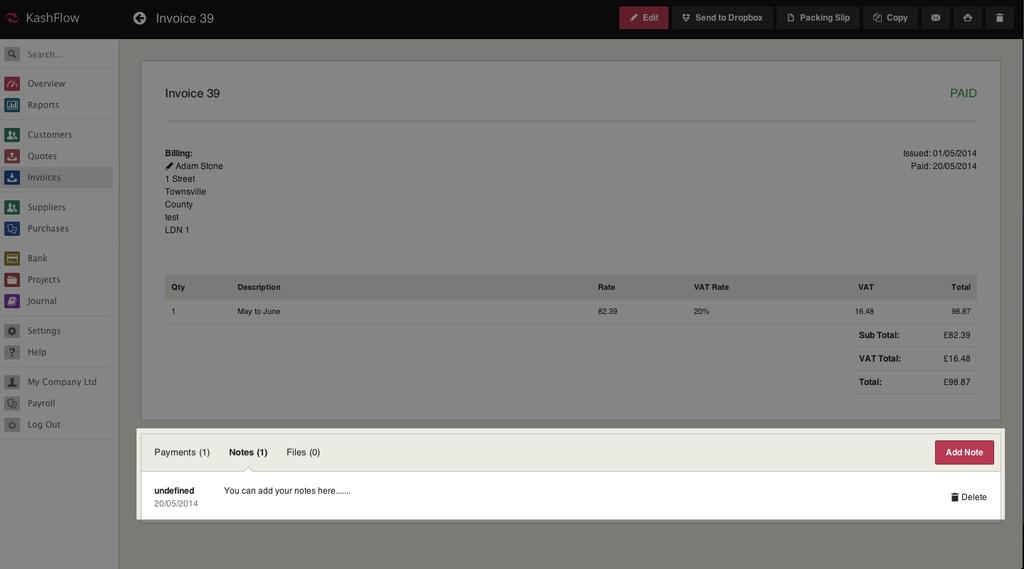Open the Overview dashboard icon in sidebar
Screen dimensions: 1024x569
[12, 84]
